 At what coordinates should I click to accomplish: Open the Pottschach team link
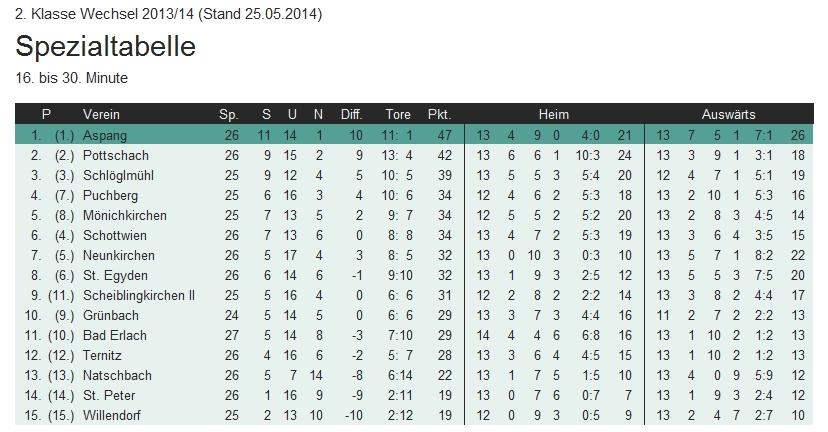tap(112, 155)
